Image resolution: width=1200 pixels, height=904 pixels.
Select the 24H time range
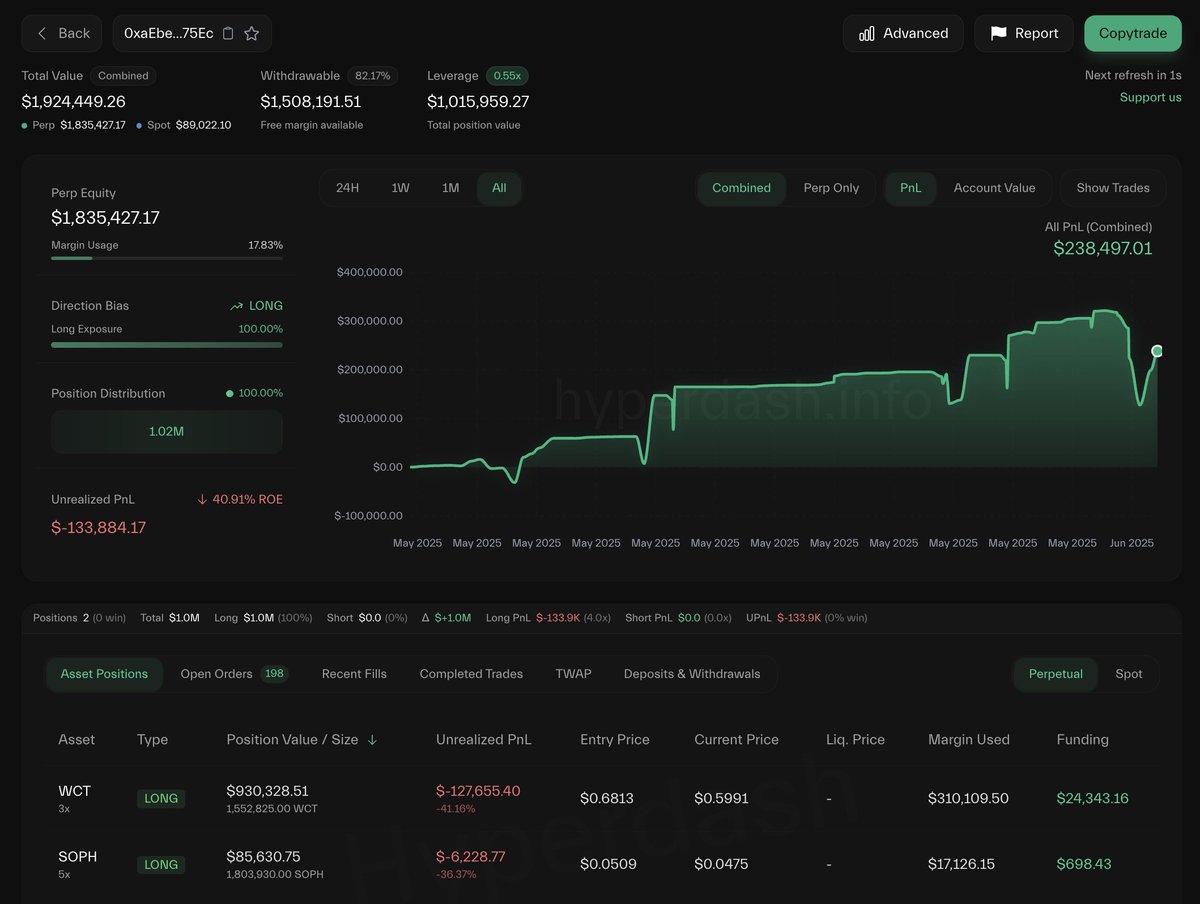tap(347, 188)
